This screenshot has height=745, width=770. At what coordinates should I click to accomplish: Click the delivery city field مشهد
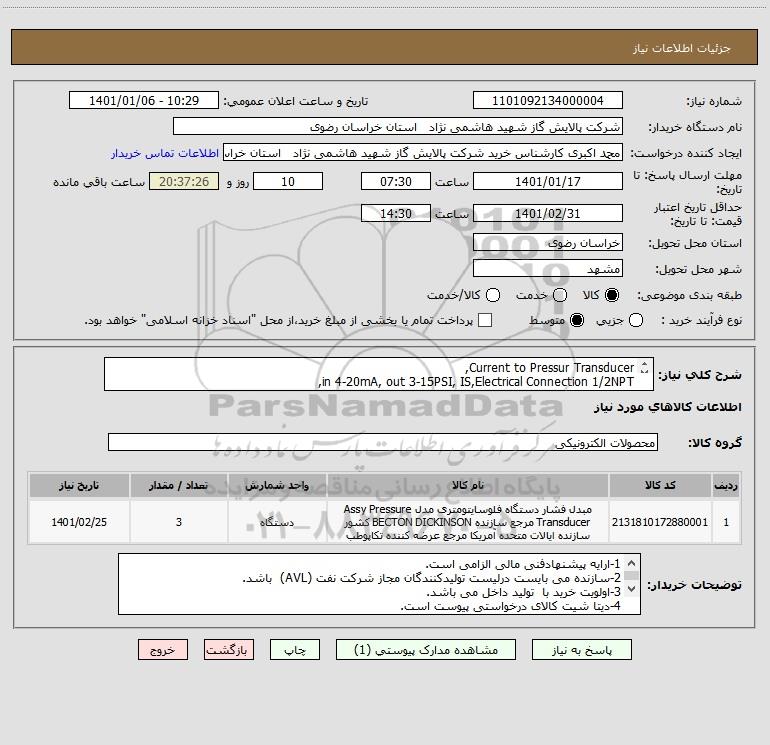548,268
